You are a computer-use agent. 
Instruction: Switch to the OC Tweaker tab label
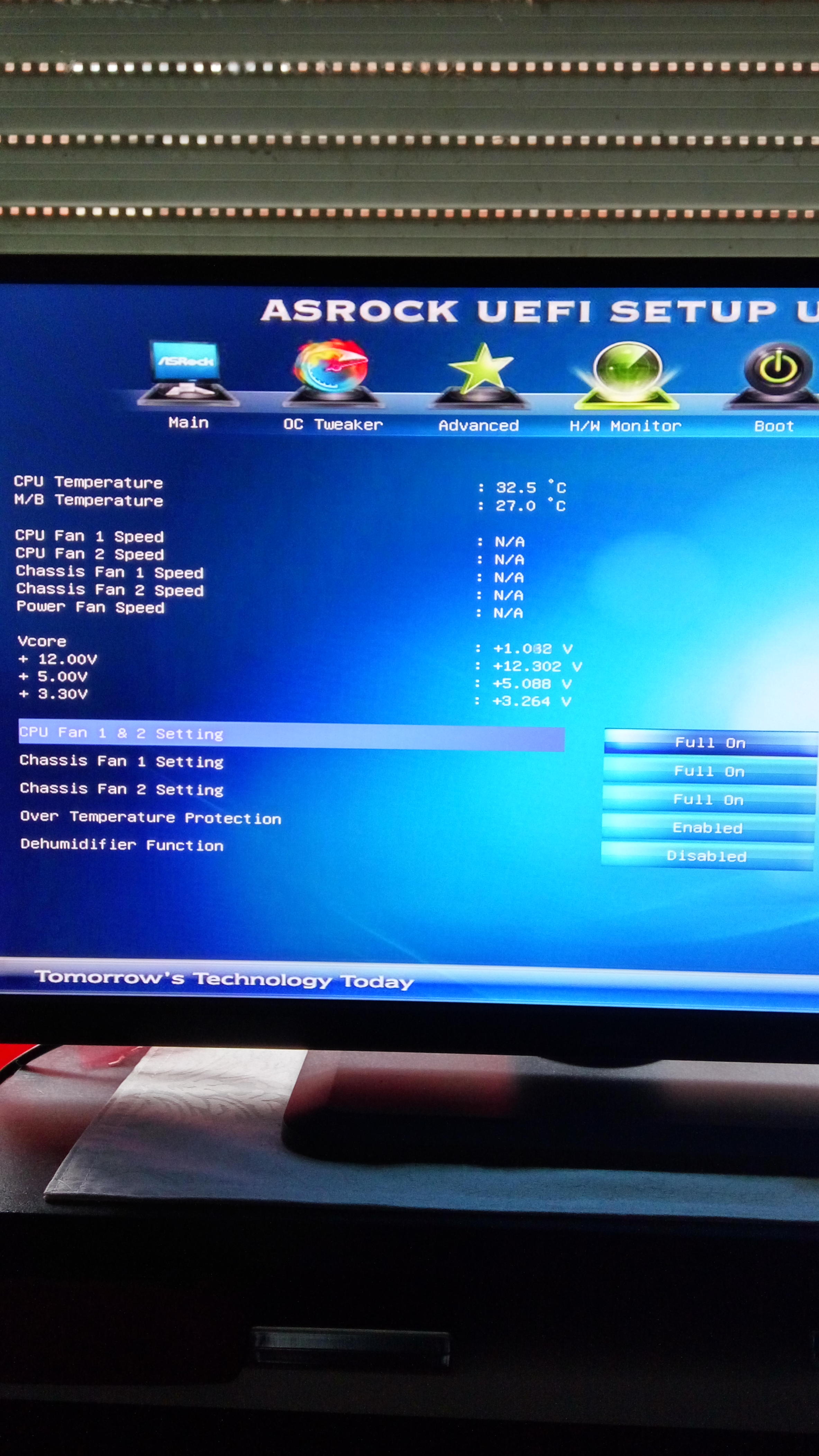click(333, 424)
